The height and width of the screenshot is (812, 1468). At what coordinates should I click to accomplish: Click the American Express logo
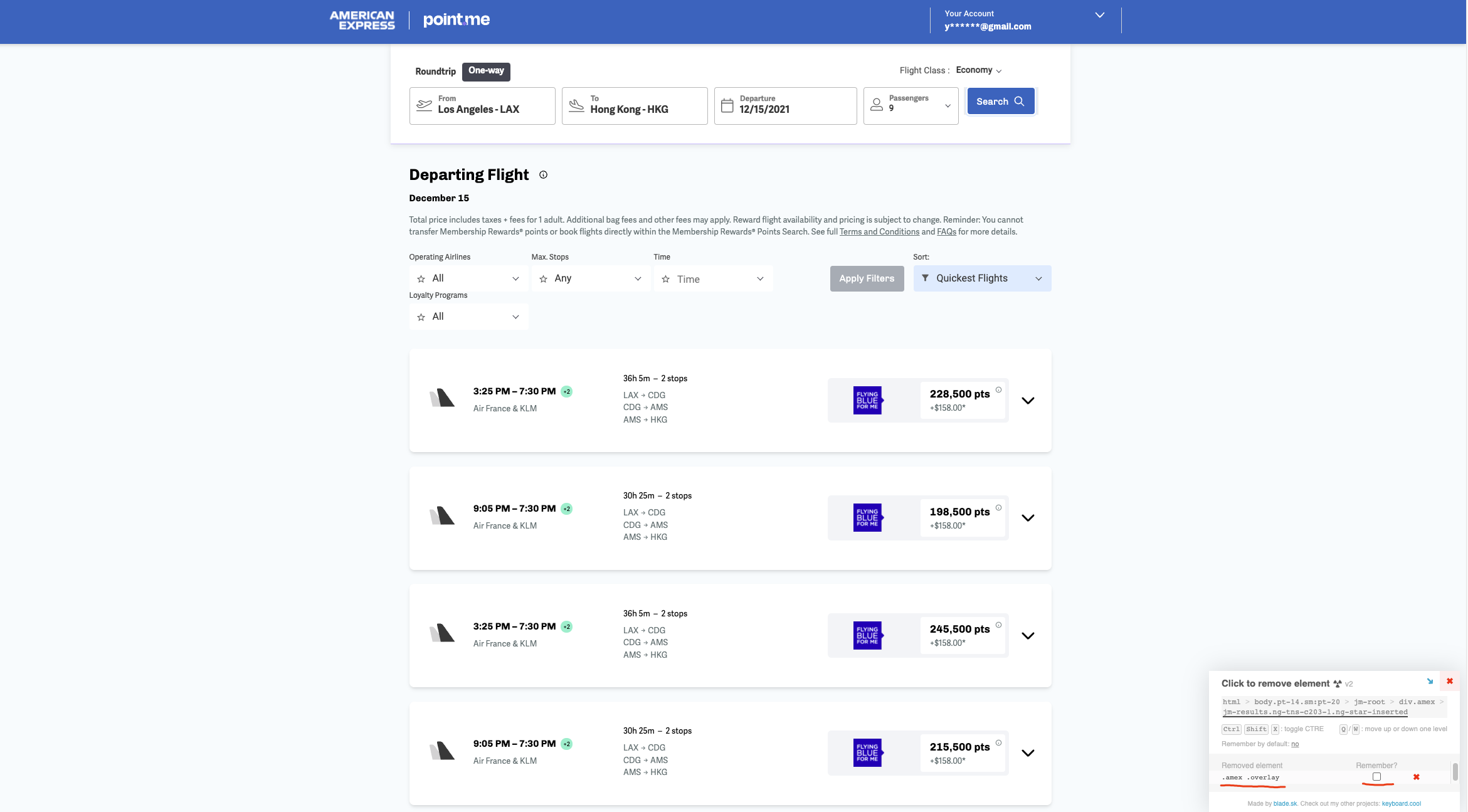click(362, 21)
